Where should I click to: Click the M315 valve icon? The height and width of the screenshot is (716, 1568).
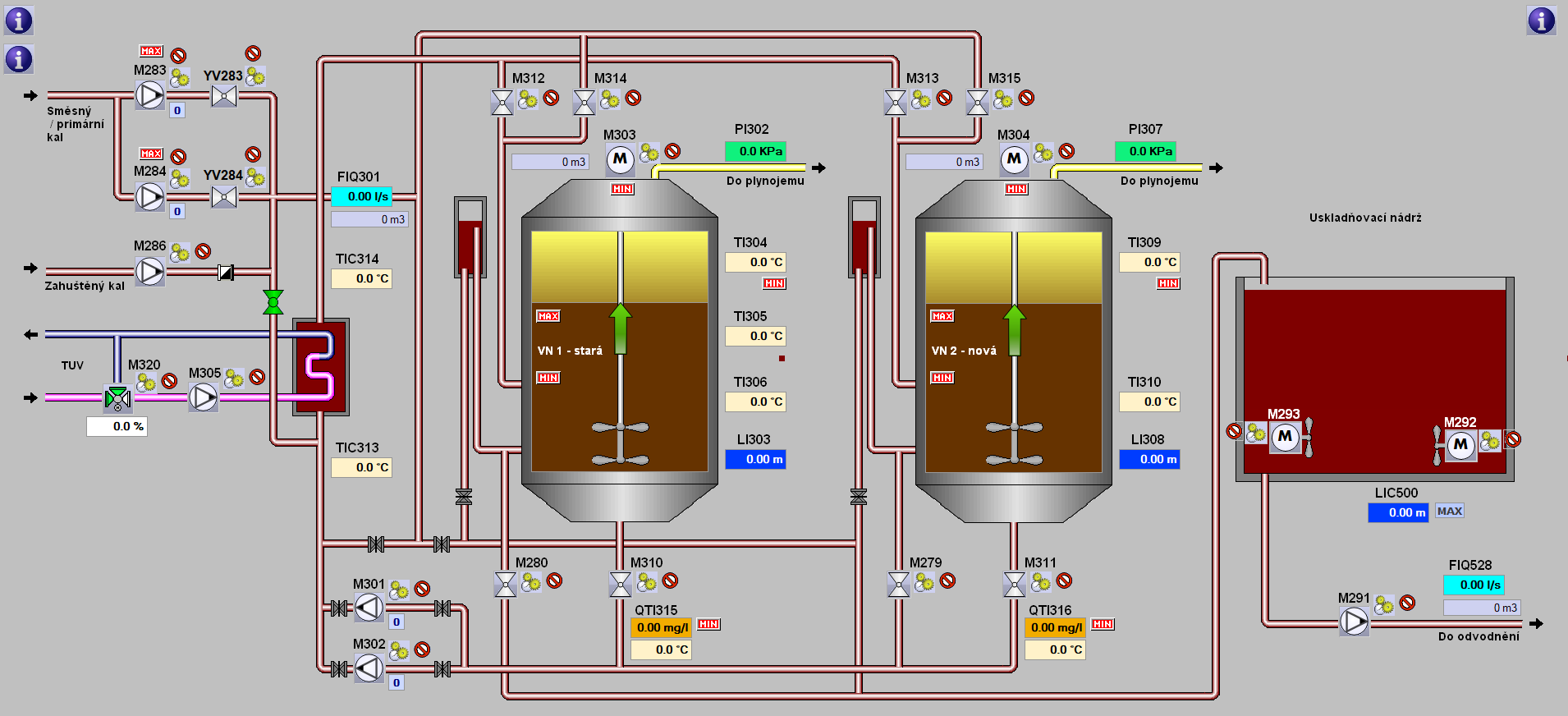977,103
